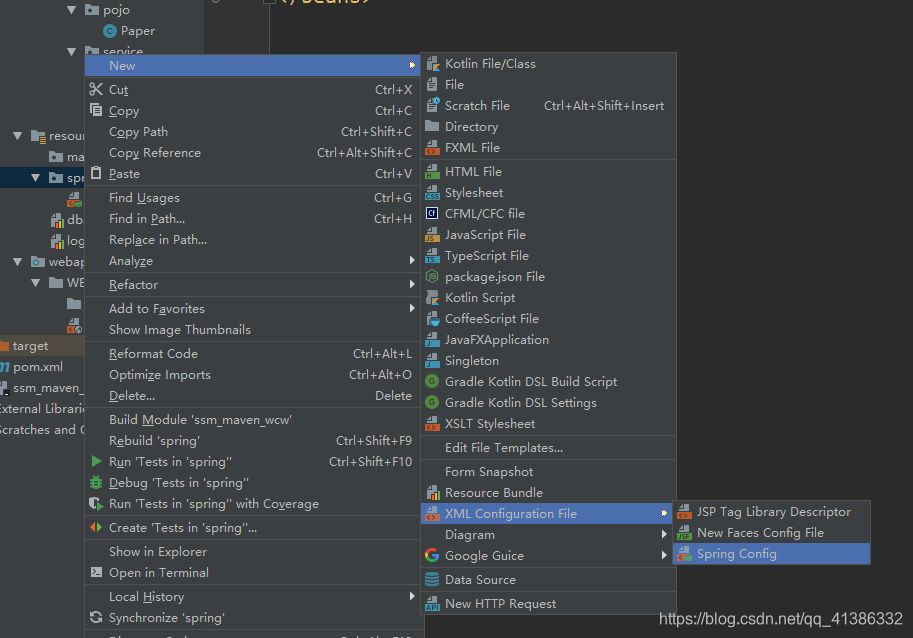The width and height of the screenshot is (913, 638).
Task: Click the Data Source database icon
Action: (432, 579)
